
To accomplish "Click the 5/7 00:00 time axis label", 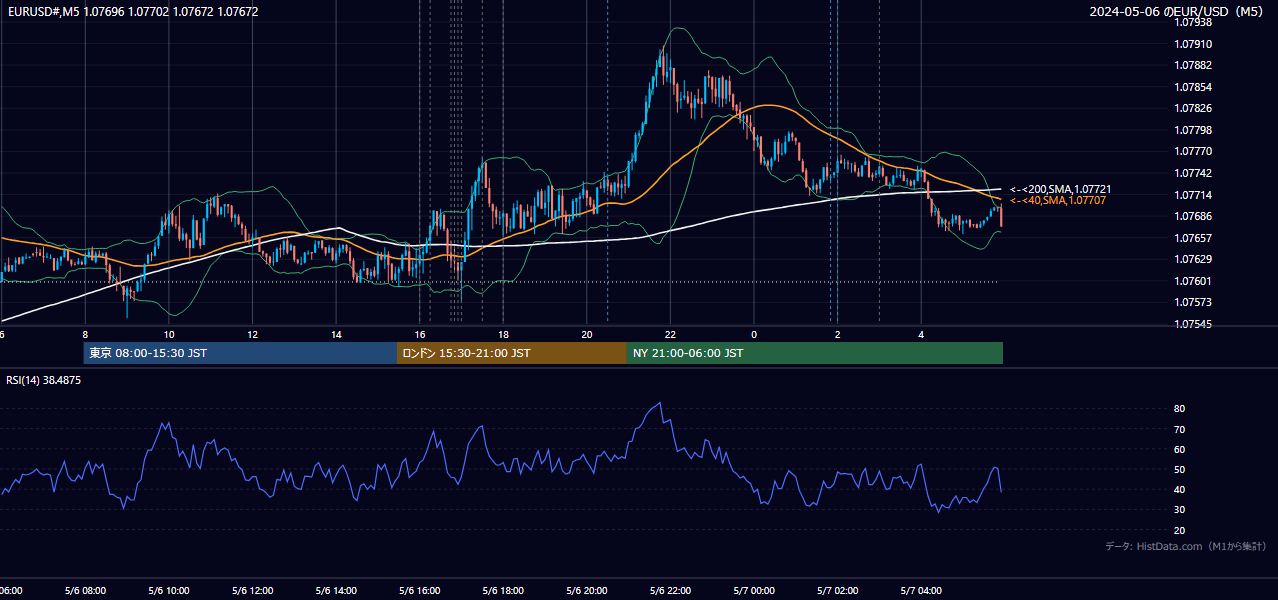I will tap(754, 591).
